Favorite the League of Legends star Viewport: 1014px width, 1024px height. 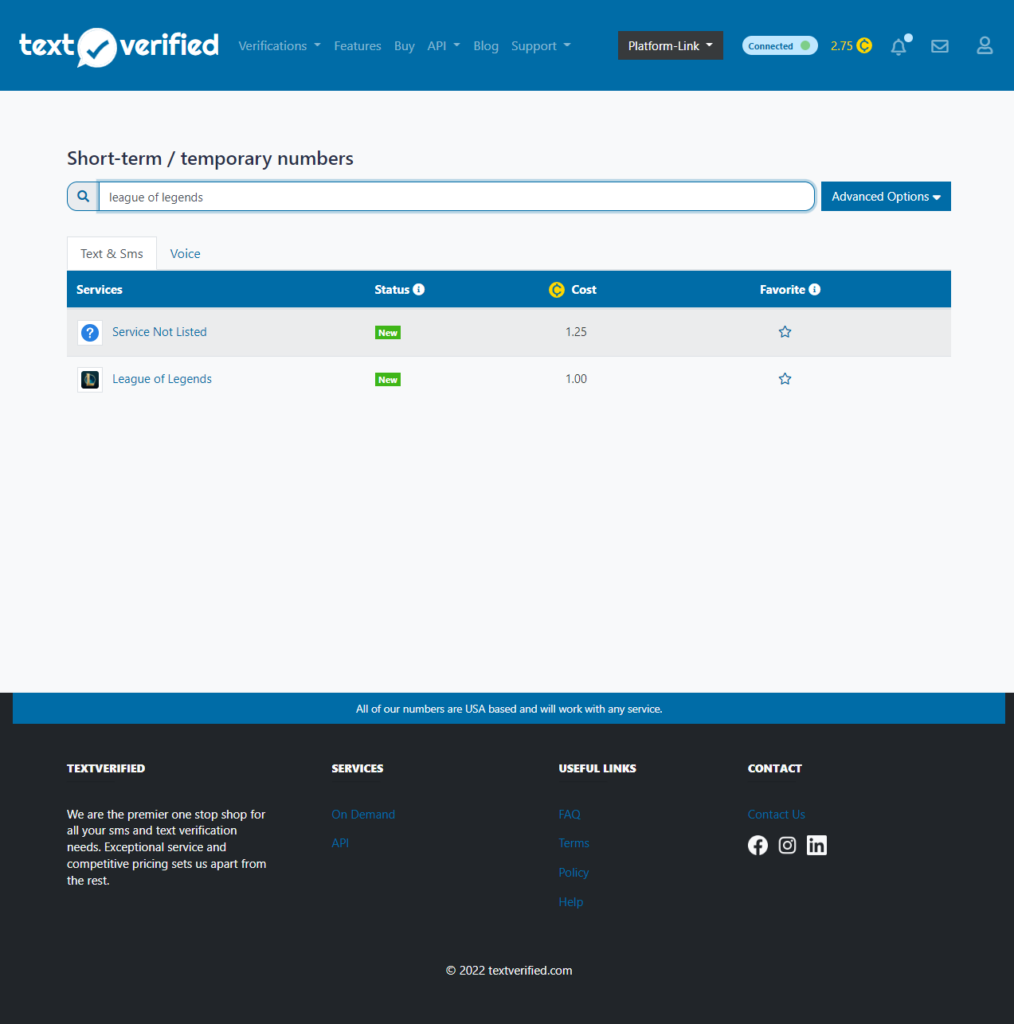click(785, 379)
